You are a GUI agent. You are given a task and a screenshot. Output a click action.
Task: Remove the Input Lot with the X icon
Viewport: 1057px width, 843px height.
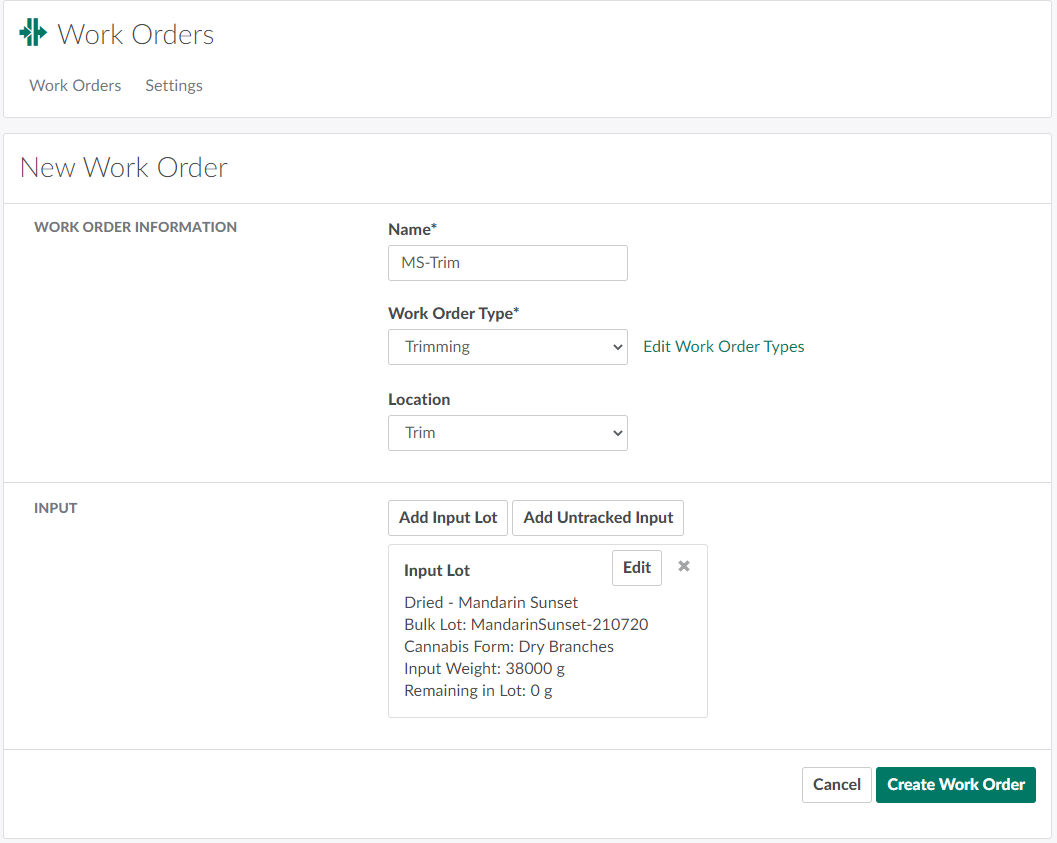(684, 566)
